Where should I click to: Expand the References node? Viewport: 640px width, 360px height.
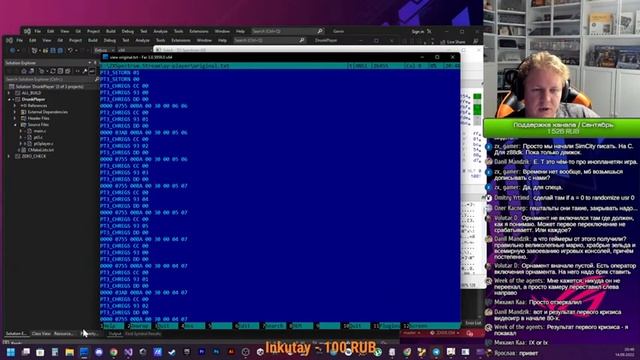tap(15, 106)
